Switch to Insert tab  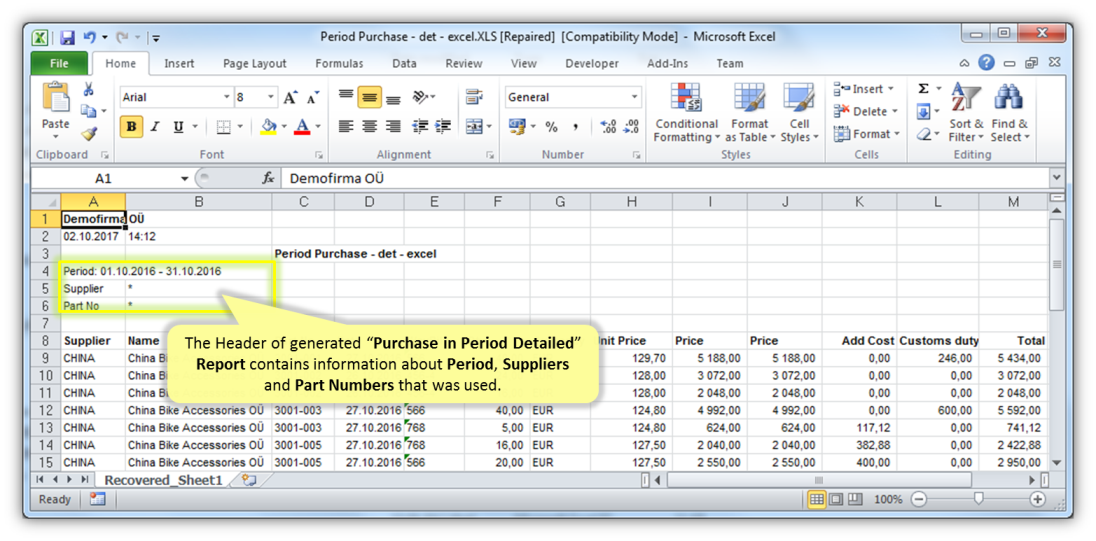click(180, 63)
